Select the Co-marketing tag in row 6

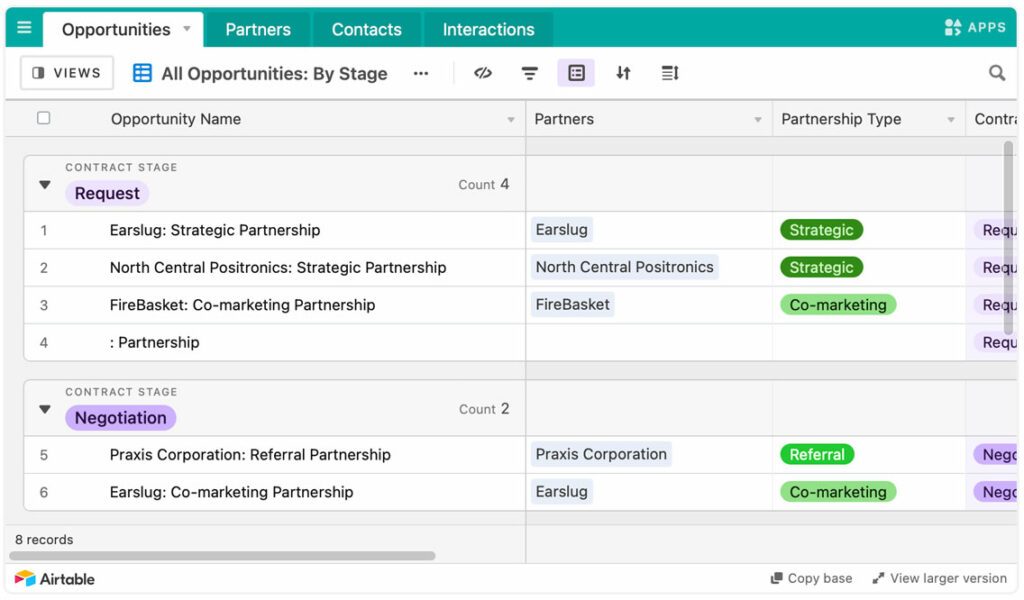[x=838, y=492]
